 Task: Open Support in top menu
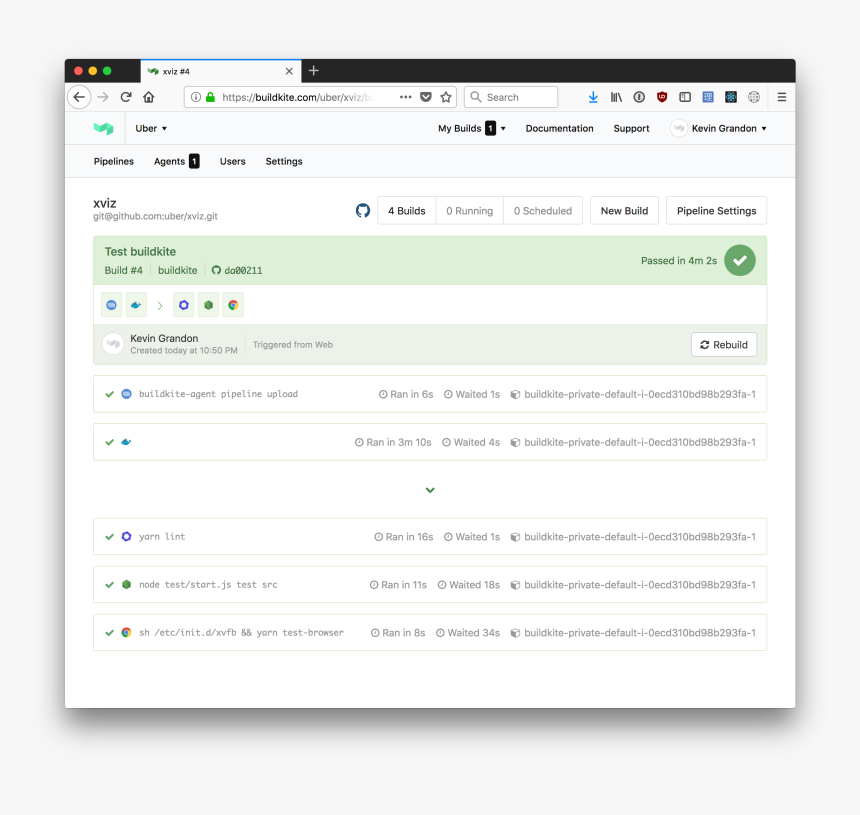(631, 128)
